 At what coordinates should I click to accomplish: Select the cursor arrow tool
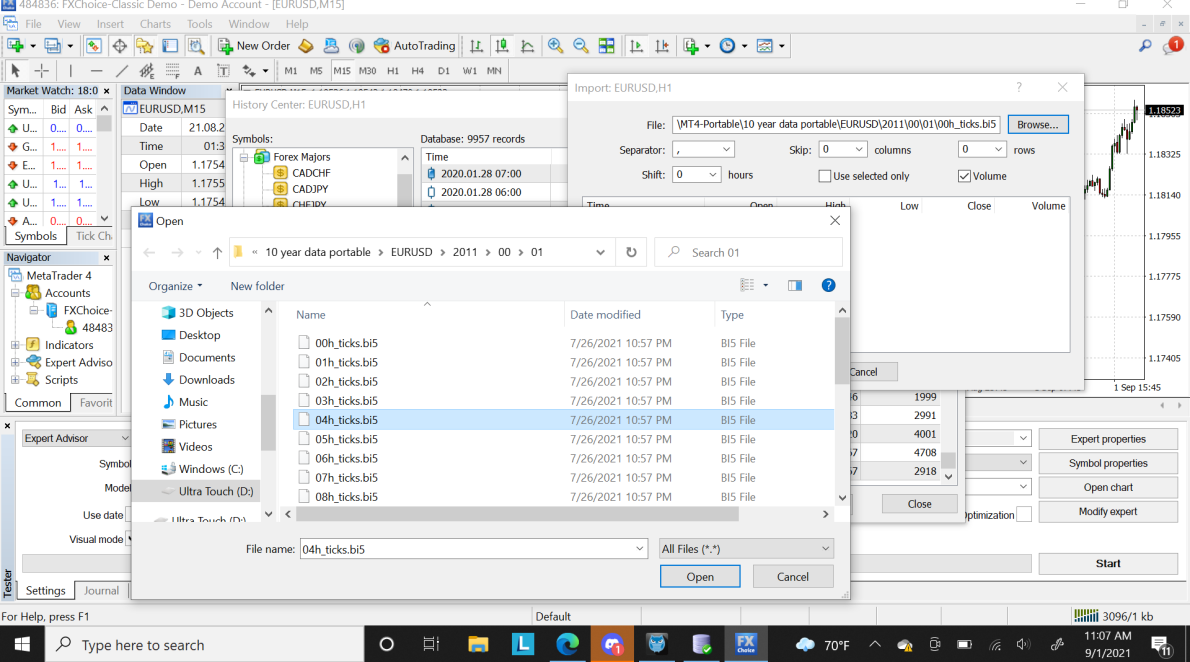(x=15, y=71)
